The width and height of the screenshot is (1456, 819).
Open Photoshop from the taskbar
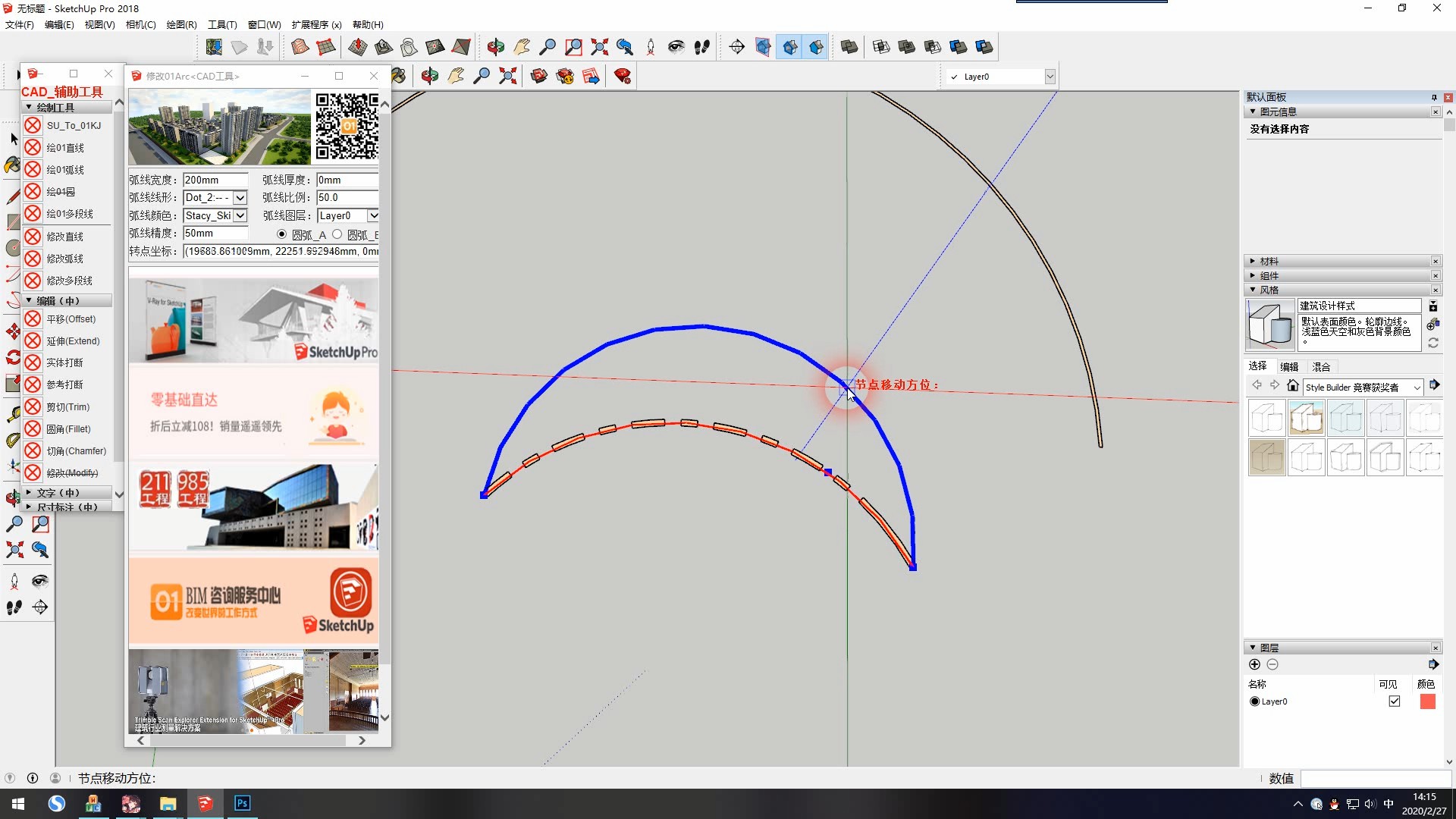tap(242, 803)
